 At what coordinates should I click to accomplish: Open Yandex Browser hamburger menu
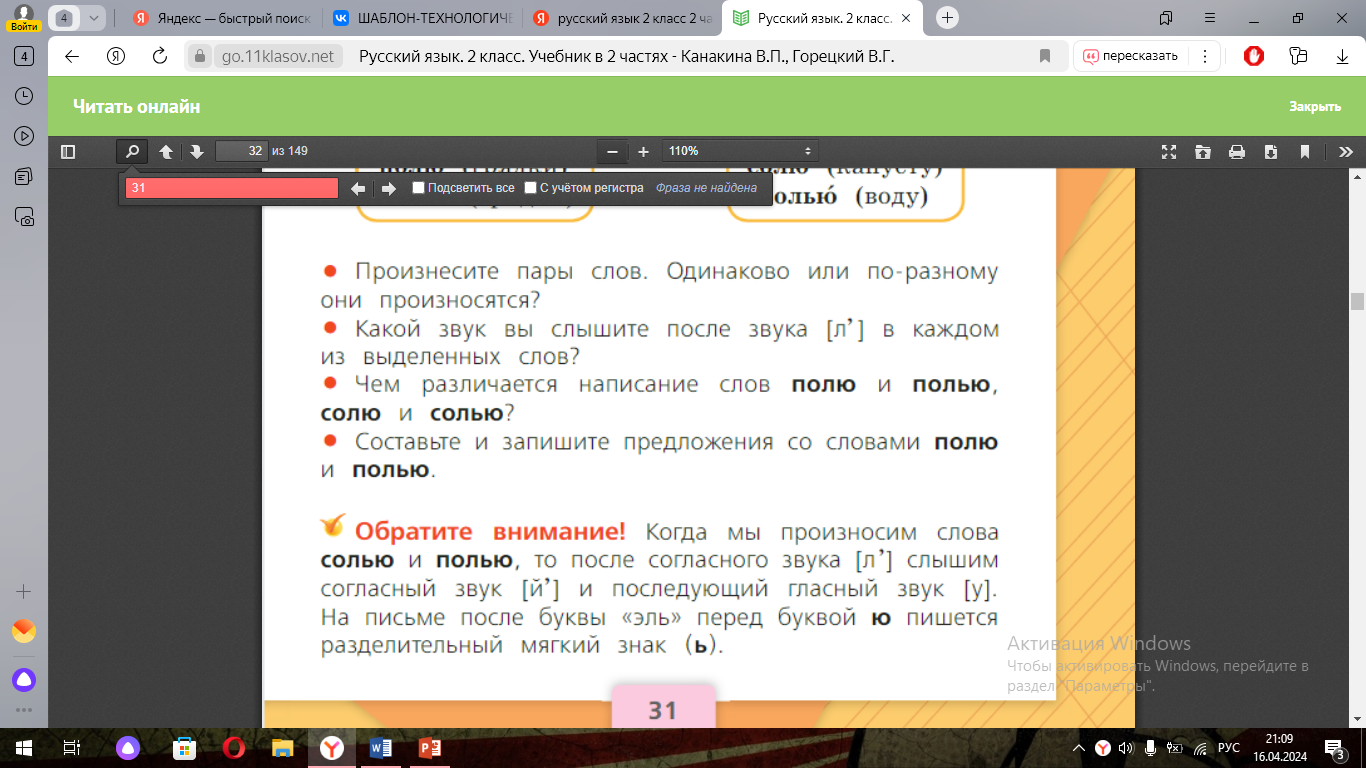(1210, 18)
